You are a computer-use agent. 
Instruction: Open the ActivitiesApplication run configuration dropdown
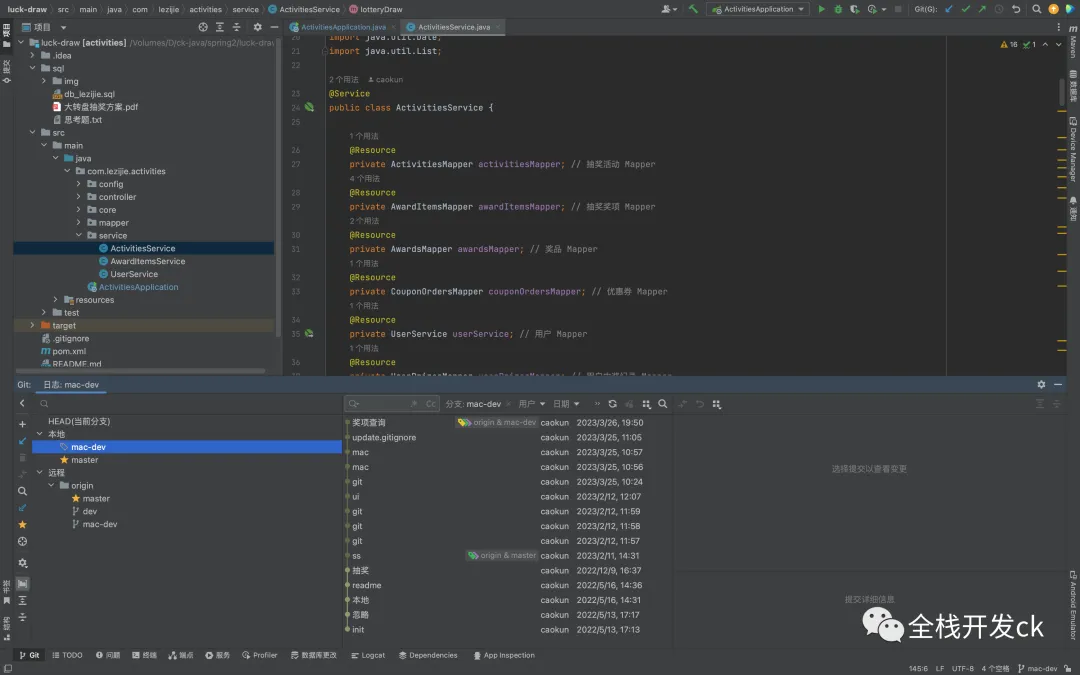[x=757, y=9]
